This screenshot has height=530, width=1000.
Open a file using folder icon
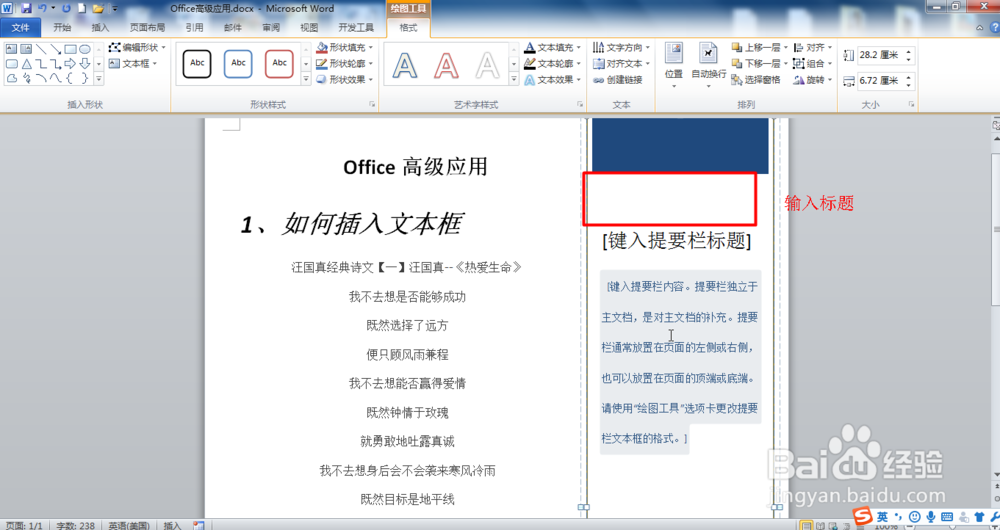click(x=98, y=8)
